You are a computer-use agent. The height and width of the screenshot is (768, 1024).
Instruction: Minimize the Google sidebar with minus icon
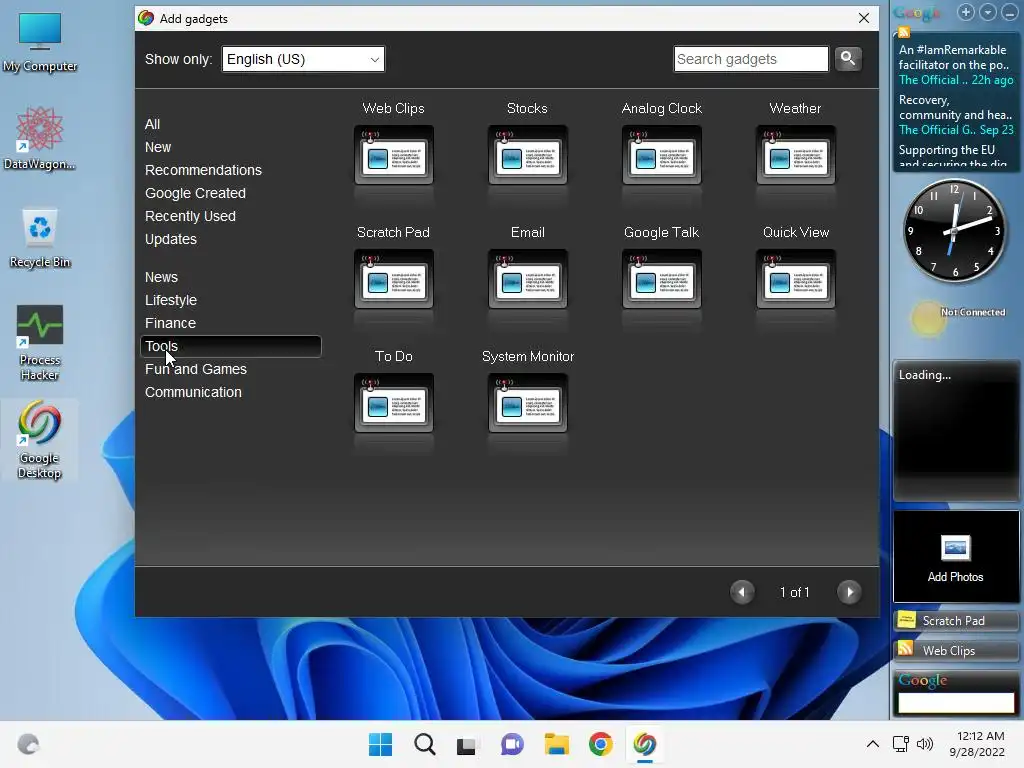point(1009,12)
